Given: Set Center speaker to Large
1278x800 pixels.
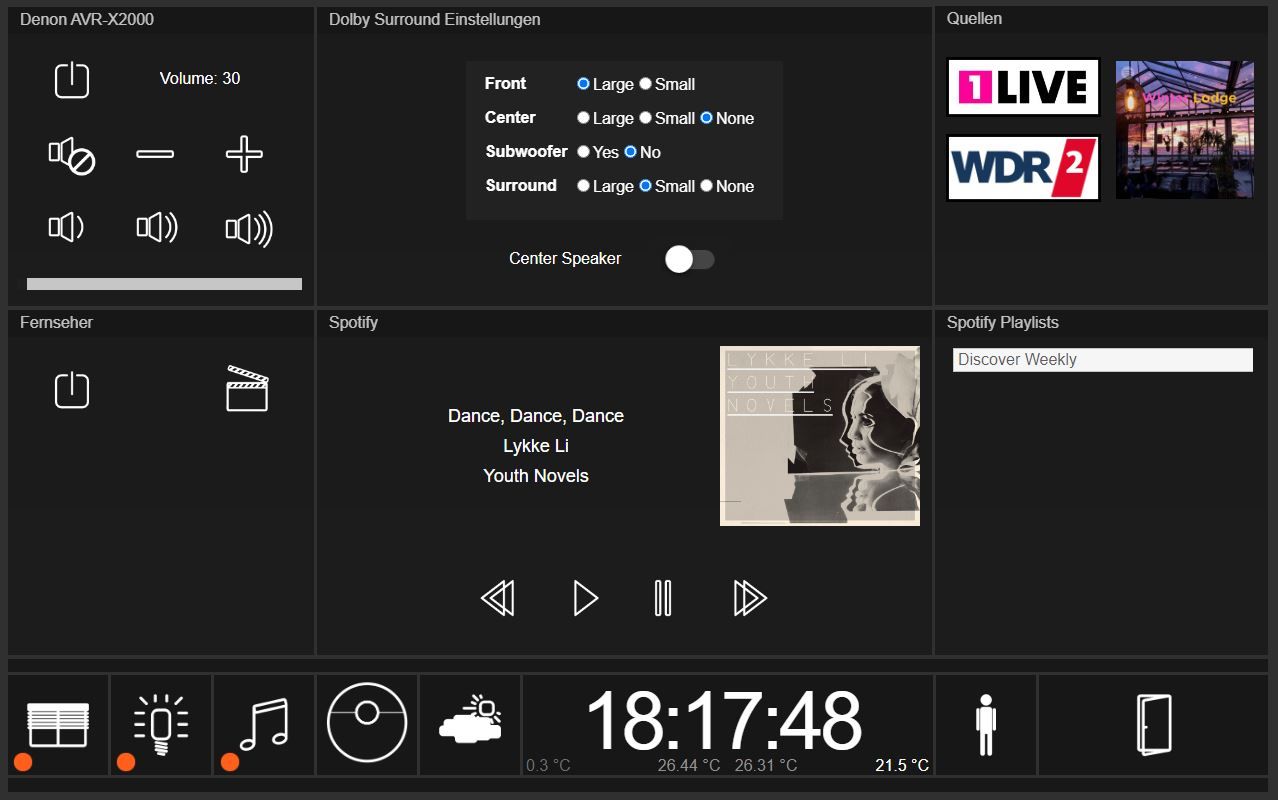Looking at the screenshot, I should click(583, 118).
